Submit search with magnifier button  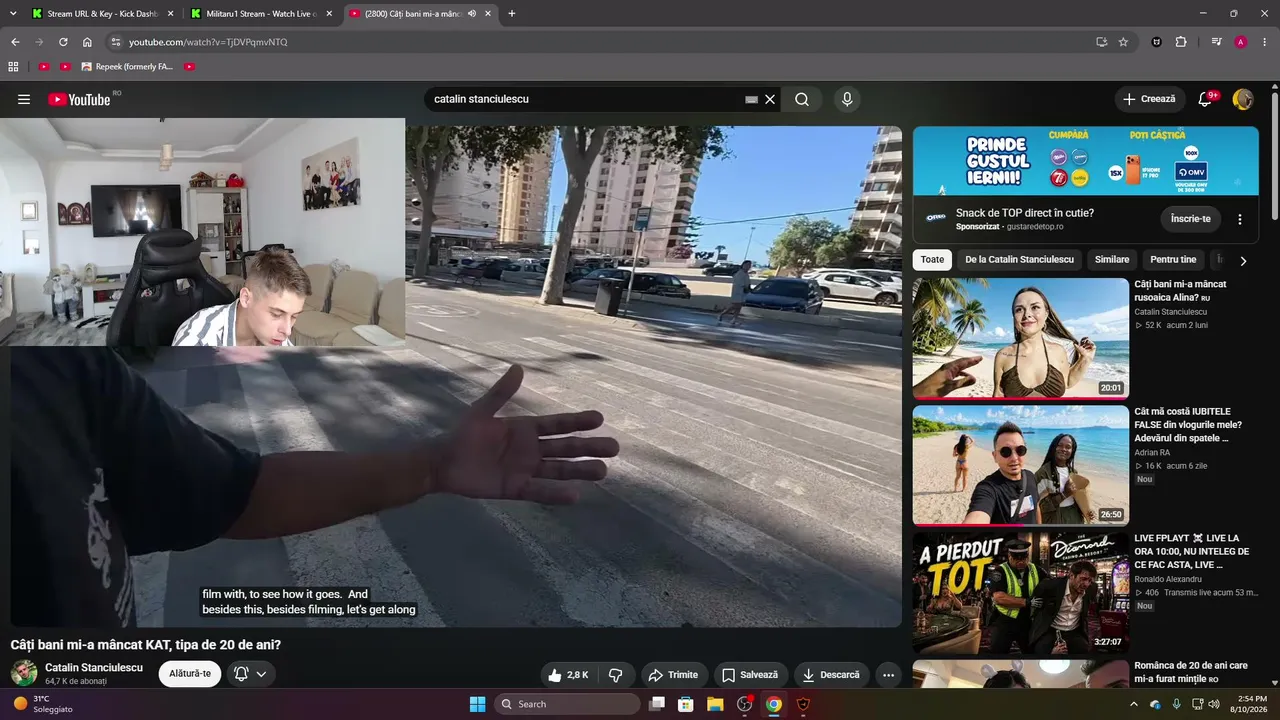coord(802,99)
